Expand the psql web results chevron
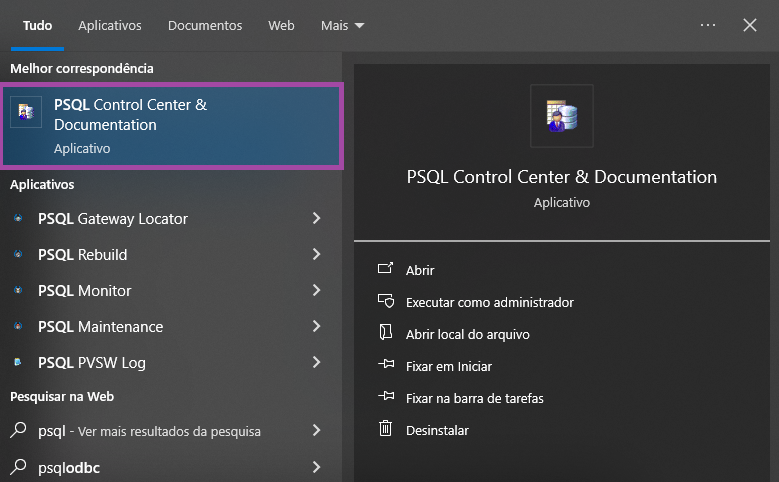Image resolution: width=779 pixels, height=482 pixels. point(316,430)
